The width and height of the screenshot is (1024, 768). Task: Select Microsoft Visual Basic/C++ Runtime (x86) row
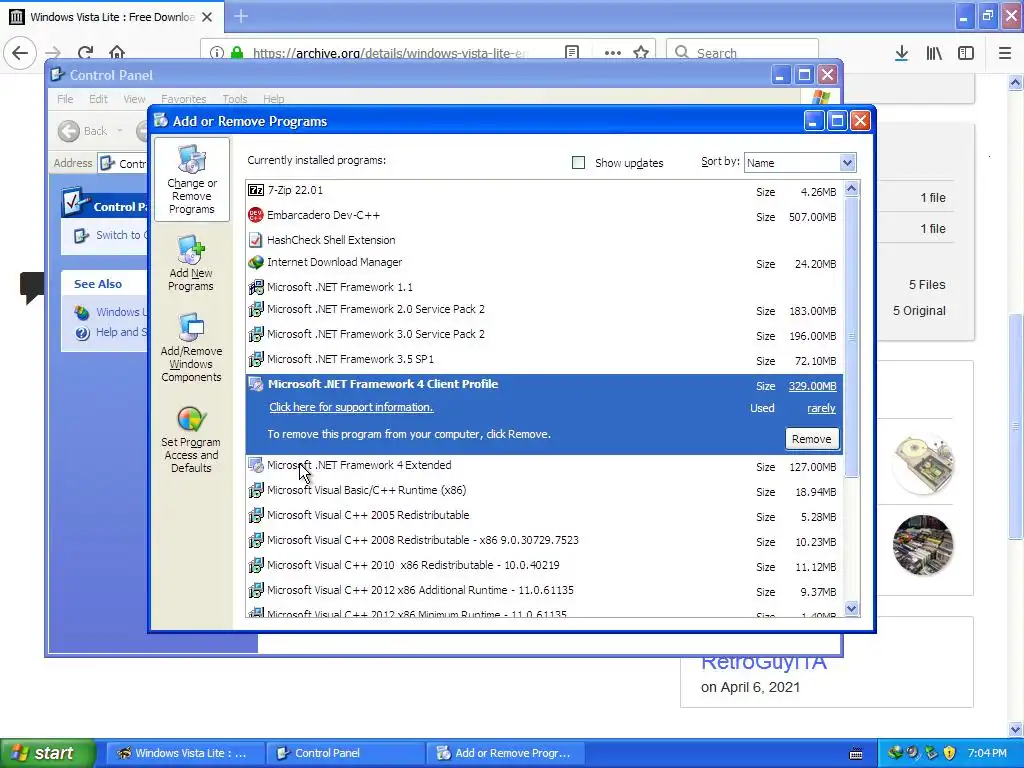click(545, 491)
